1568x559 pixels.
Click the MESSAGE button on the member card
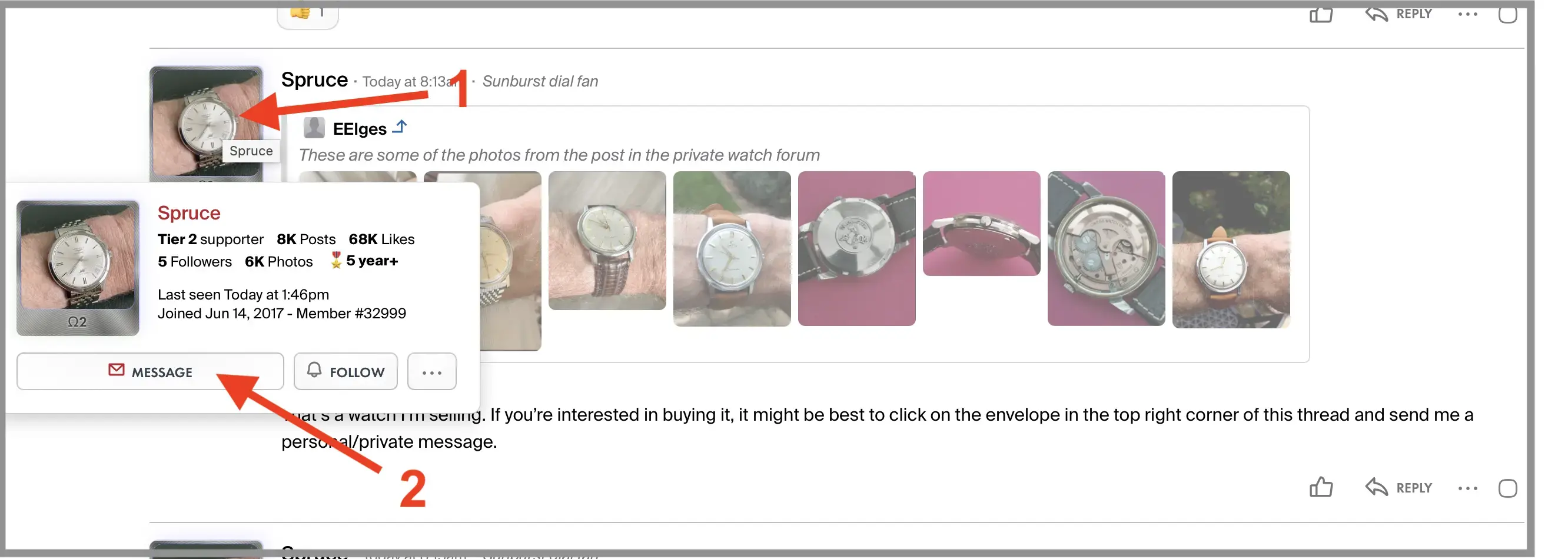coord(150,371)
